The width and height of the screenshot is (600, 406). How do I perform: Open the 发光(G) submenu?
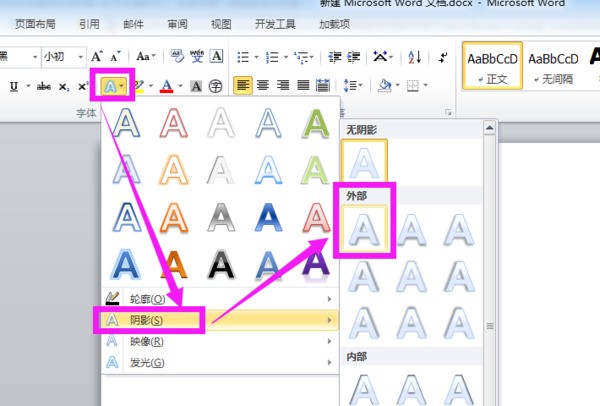point(220,362)
